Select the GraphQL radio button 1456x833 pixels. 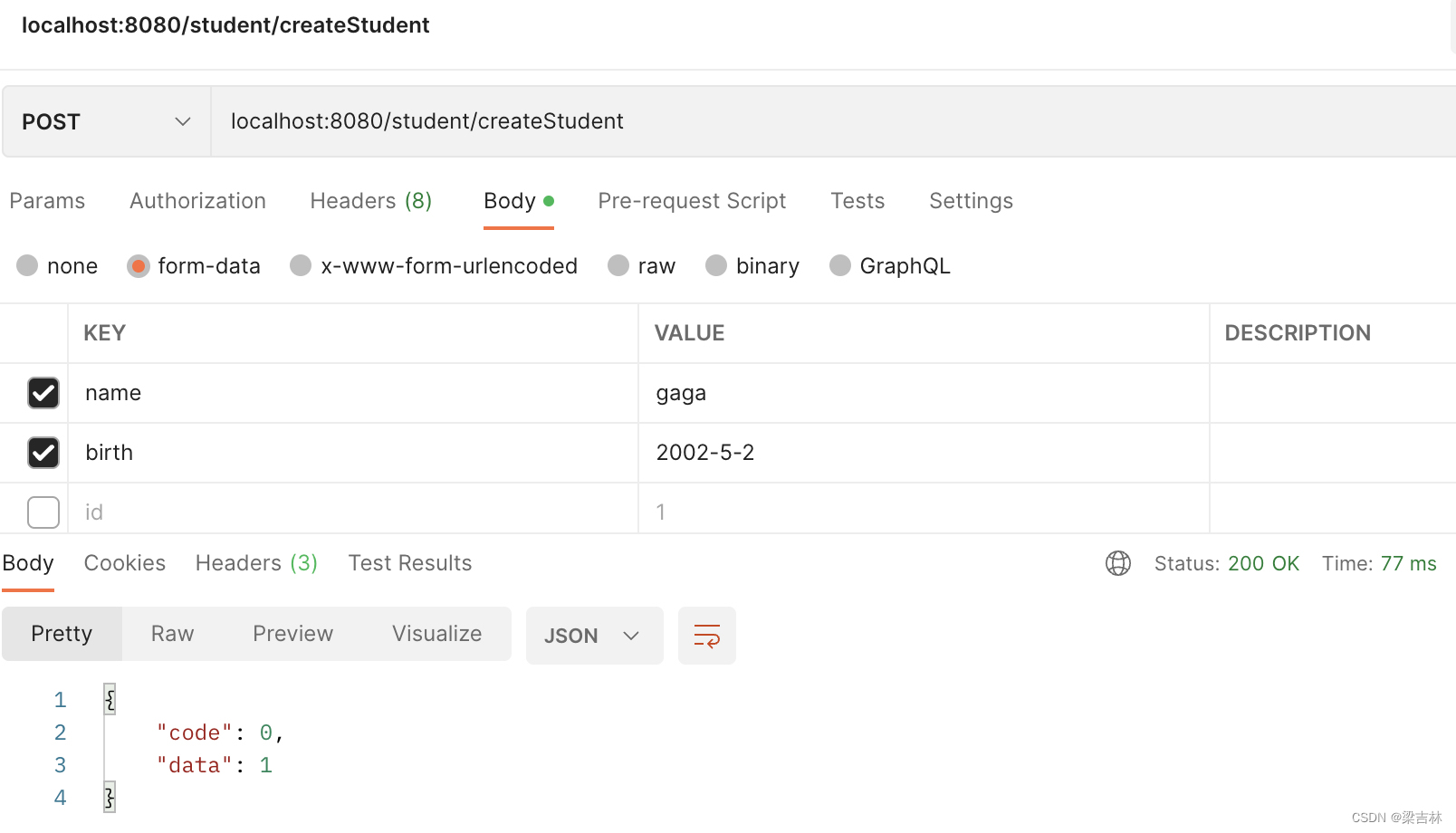click(840, 265)
